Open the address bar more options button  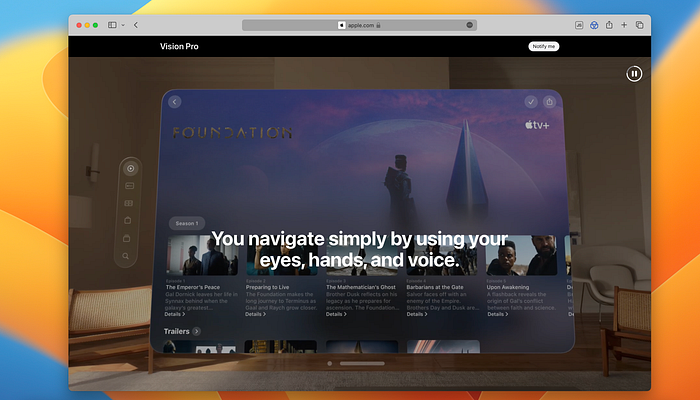pyautogui.click(x=469, y=25)
